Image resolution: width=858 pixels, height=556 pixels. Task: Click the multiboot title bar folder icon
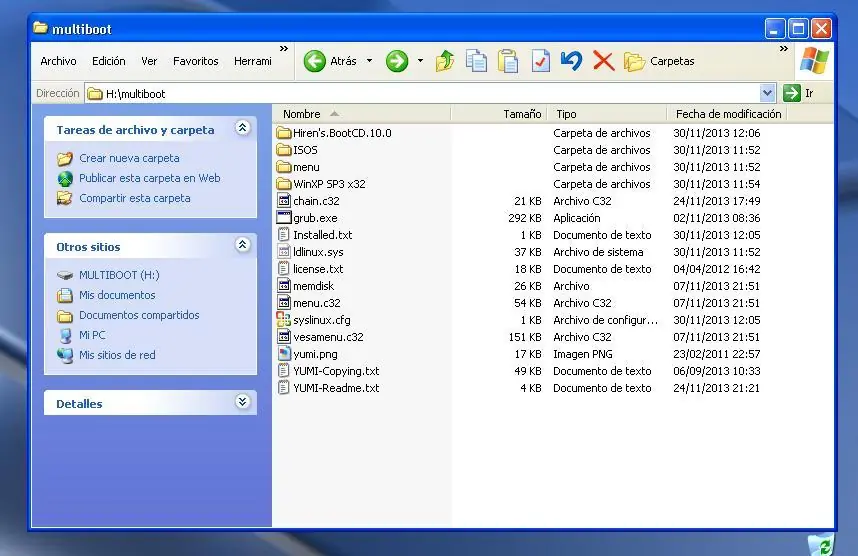click(x=40, y=27)
